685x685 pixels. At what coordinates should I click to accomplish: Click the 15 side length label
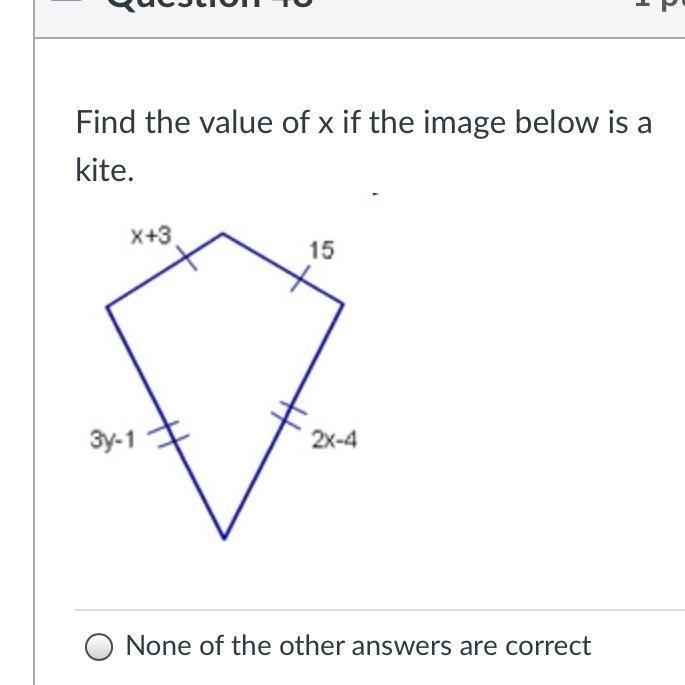[x=321, y=249]
